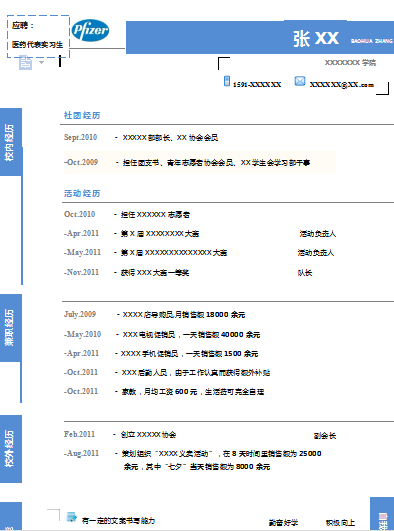
Task: Click the line 第X届XXXXXXXX大赛
Action: [x=160, y=234]
